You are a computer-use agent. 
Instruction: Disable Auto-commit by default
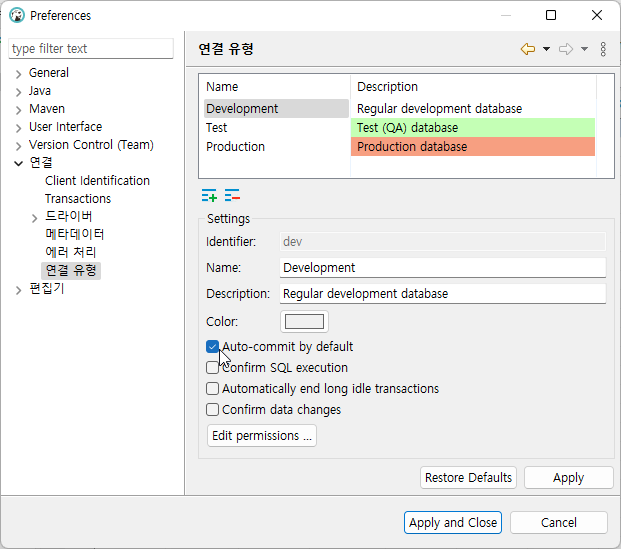tap(212, 347)
